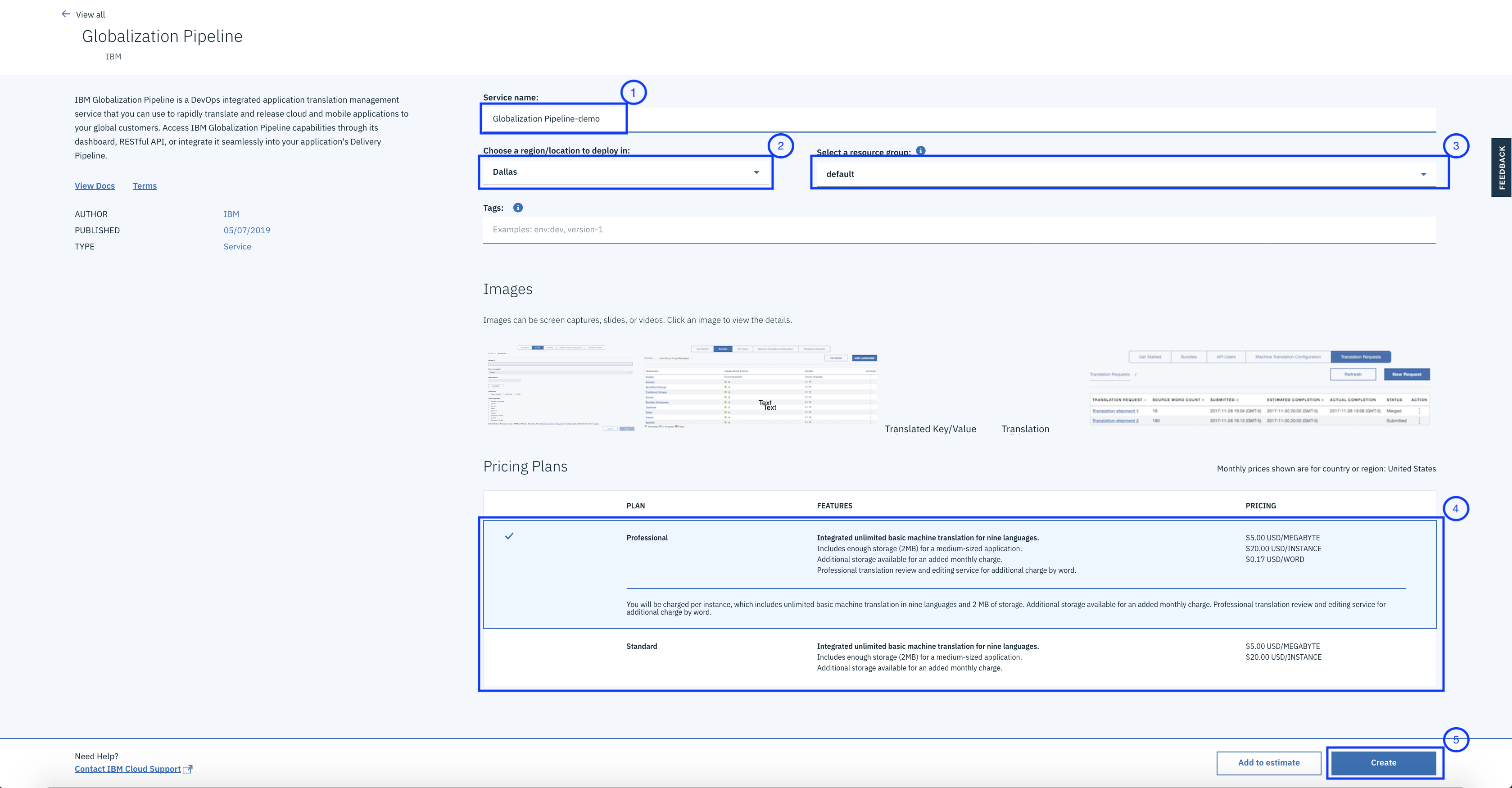Open the Terms link
This screenshot has width=1512, height=788.
pos(145,186)
